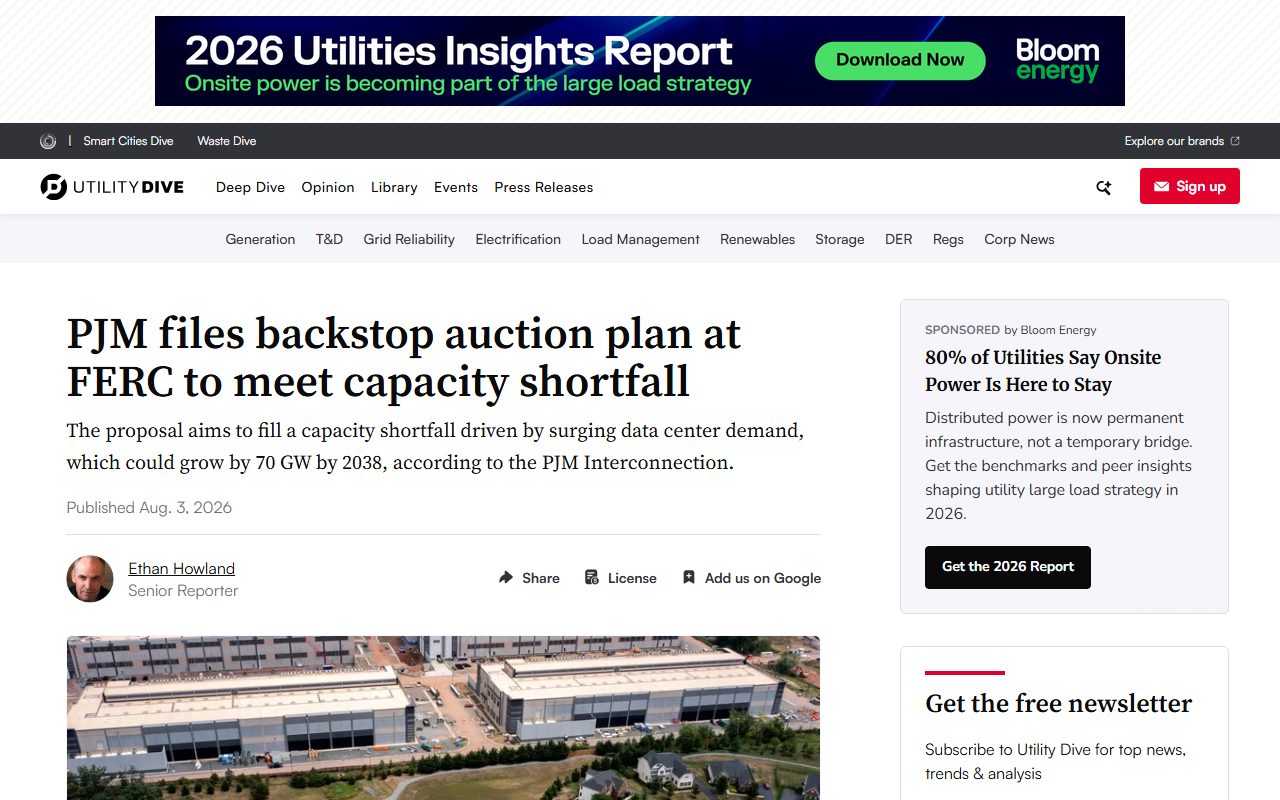Click the data center article image
Viewport: 1280px width, 800px height.
[443, 718]
